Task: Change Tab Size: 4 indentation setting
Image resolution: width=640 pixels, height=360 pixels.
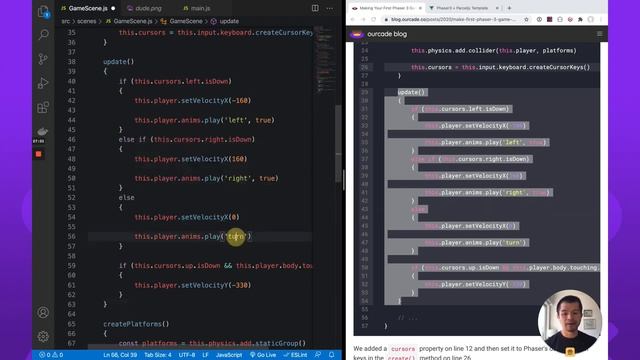Action: [x=158, y=355]
